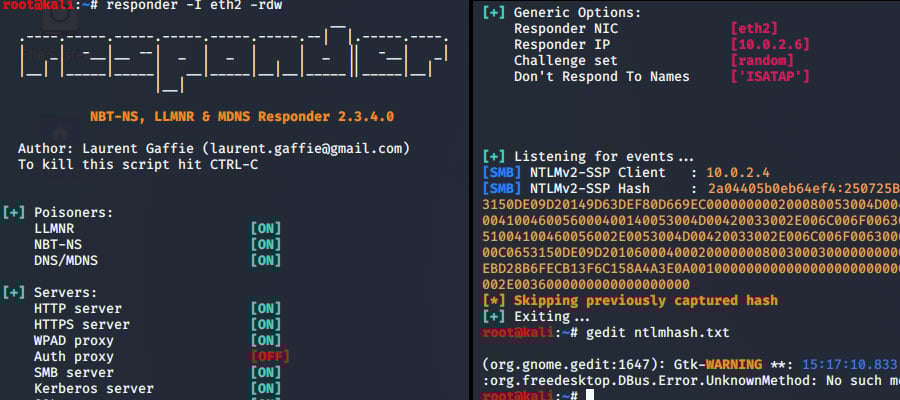Image resolution: width=900 pixels, height=400 pixels.
Task: Click the 'Generic Options:' heading
Action: coord(577,13)
